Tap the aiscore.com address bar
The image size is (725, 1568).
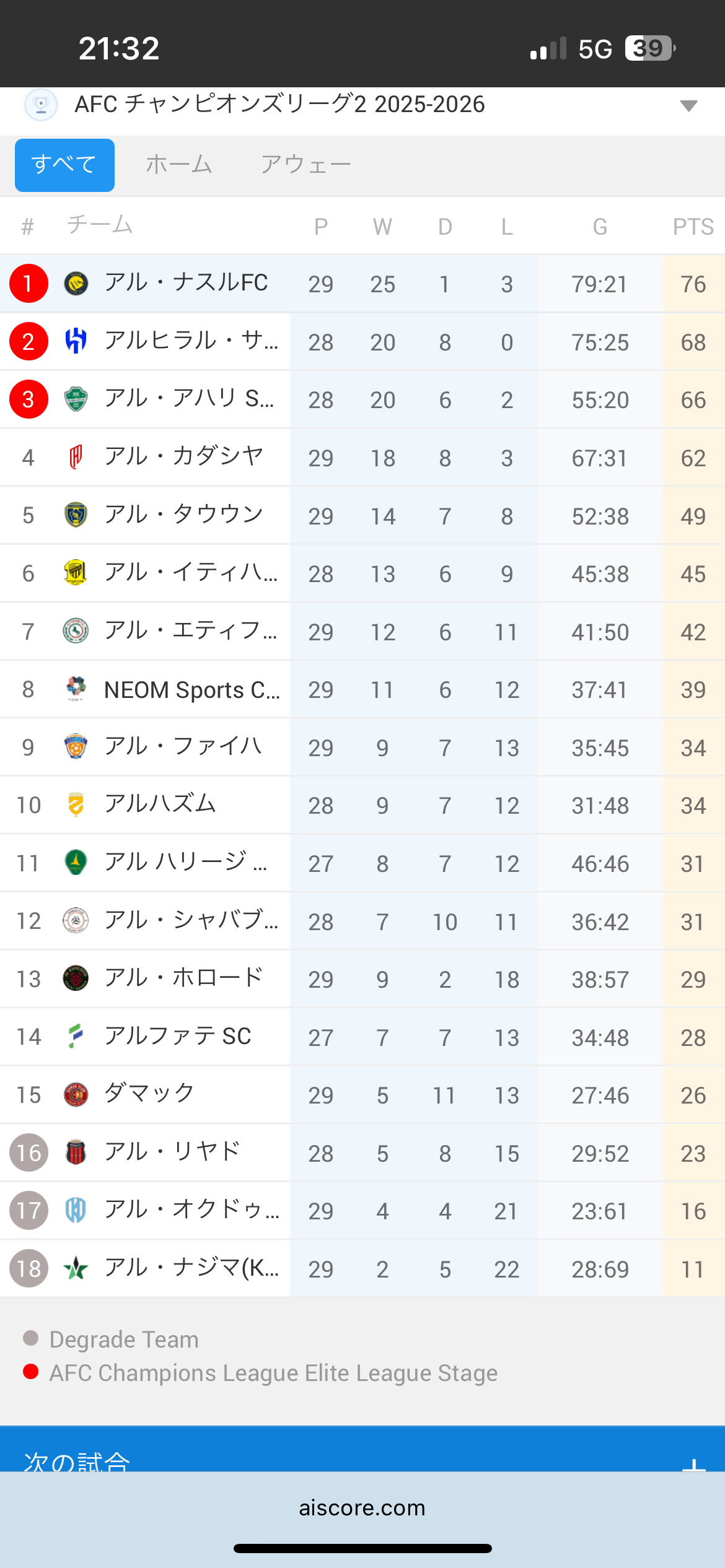tap(362, 1507)
